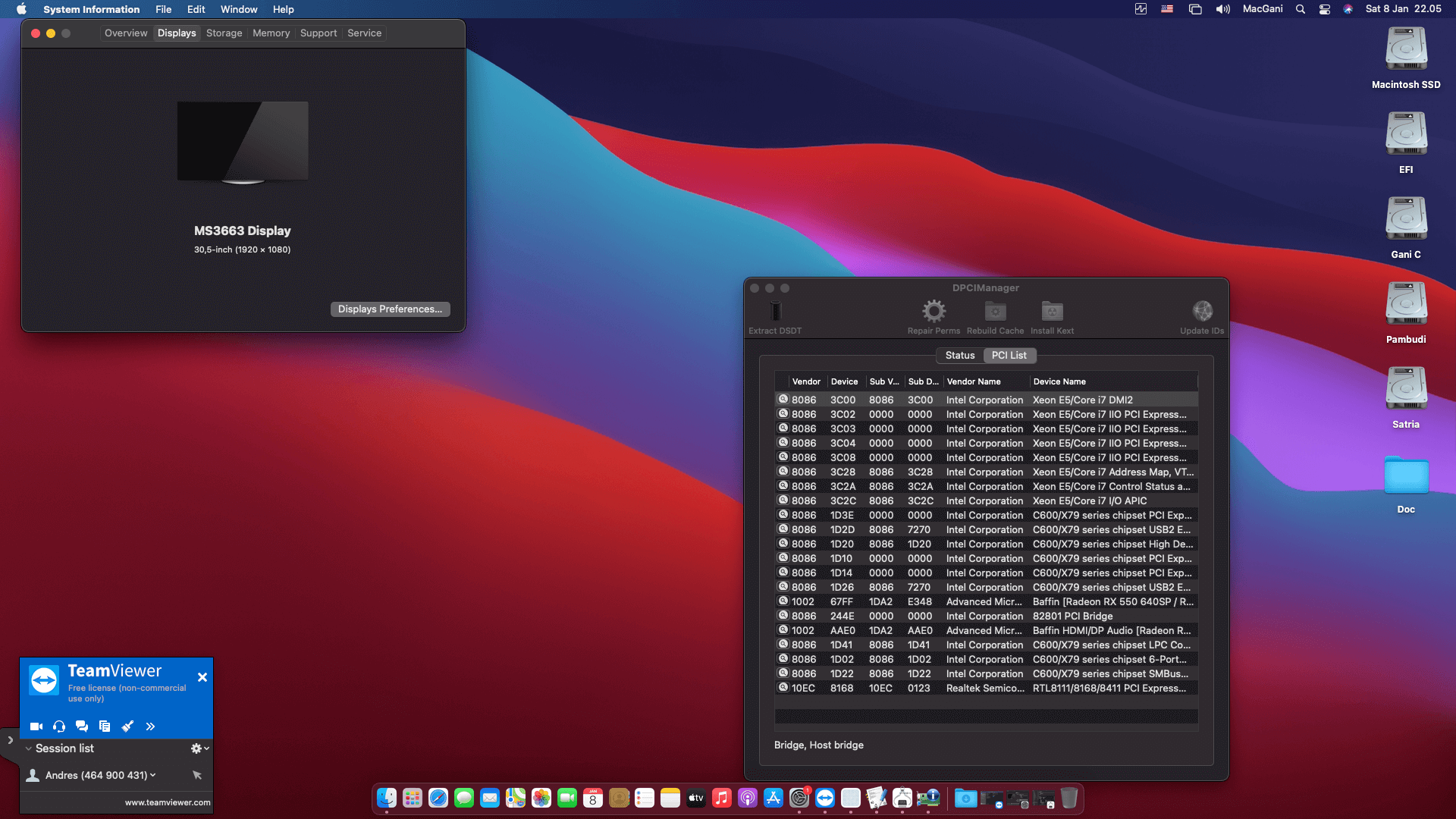Click the Update IDs globe icon

click(1202, 312)
